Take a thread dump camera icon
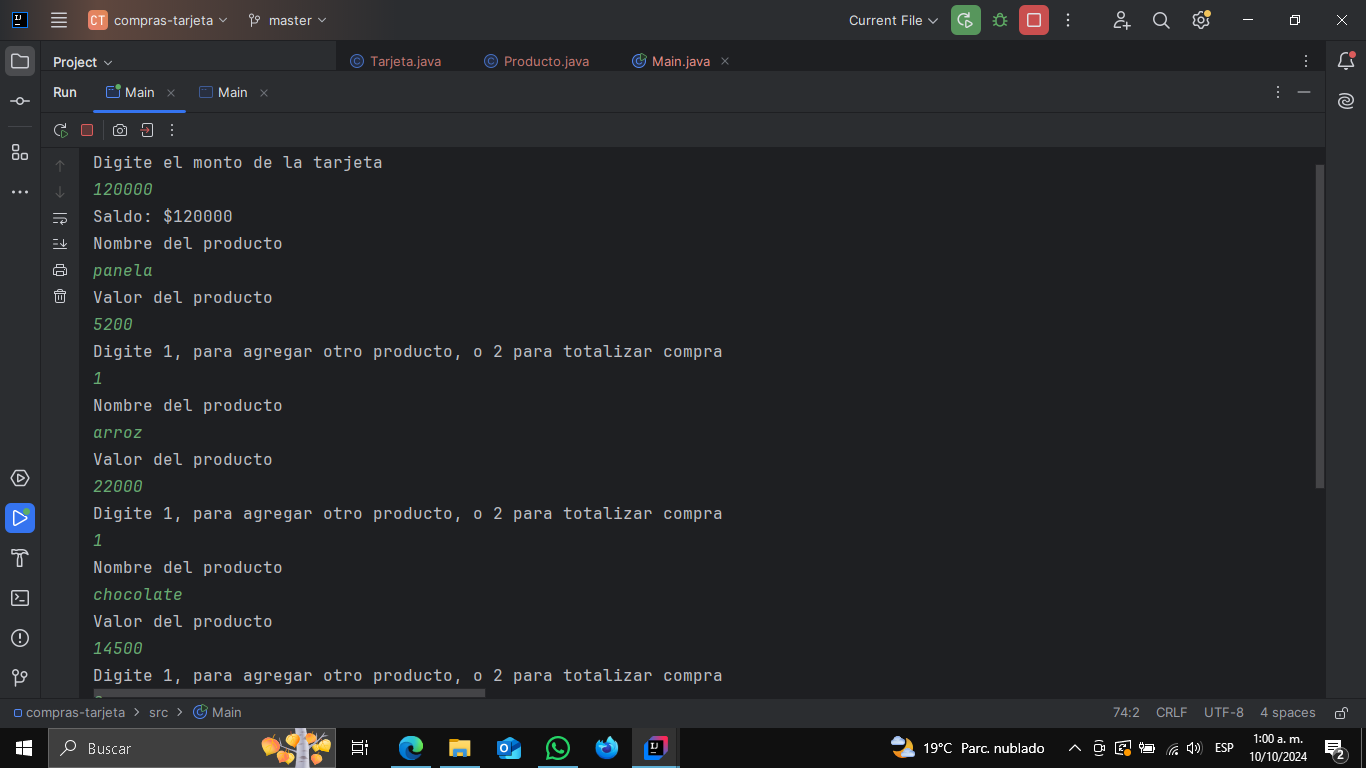Screen dimensions: 1366x768 [120, 130]
